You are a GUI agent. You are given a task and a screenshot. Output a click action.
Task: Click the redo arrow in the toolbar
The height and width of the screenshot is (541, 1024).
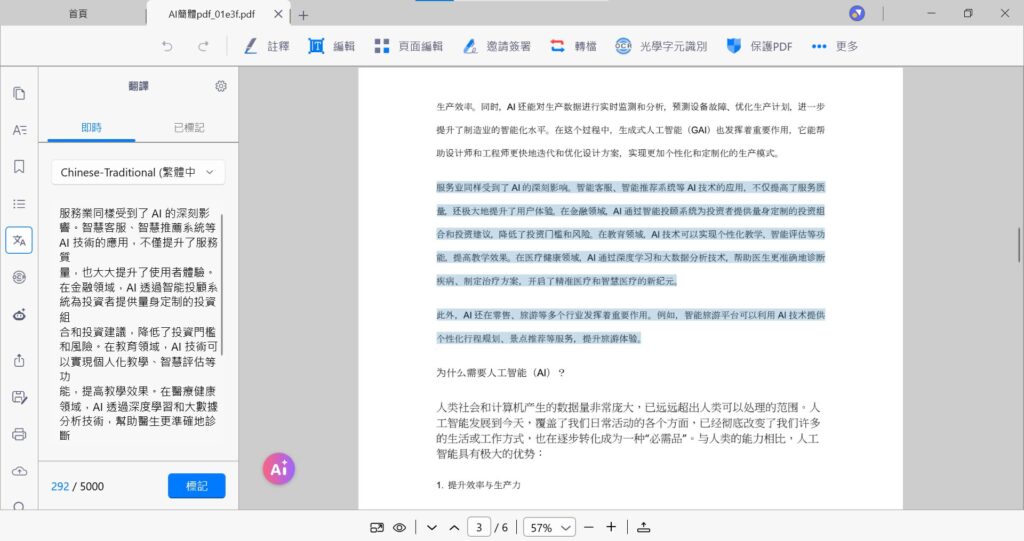(x=203, y=46)
